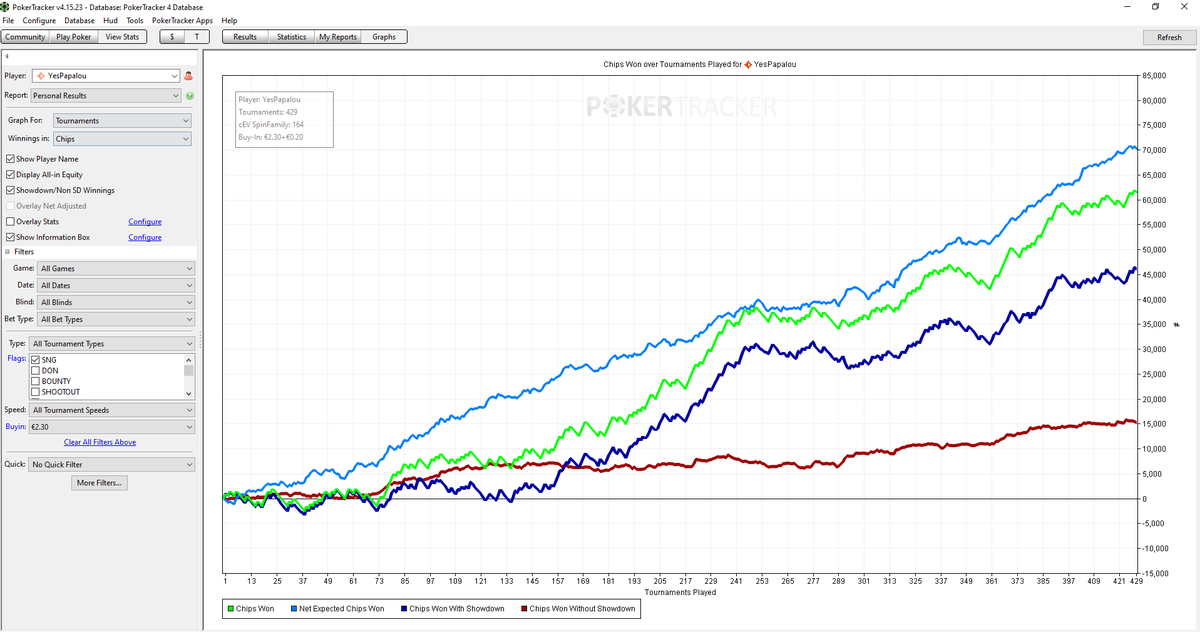Click the Flags list scrollbar up arrow
This screenshot has width=1200, height=632.
(189, 359)
